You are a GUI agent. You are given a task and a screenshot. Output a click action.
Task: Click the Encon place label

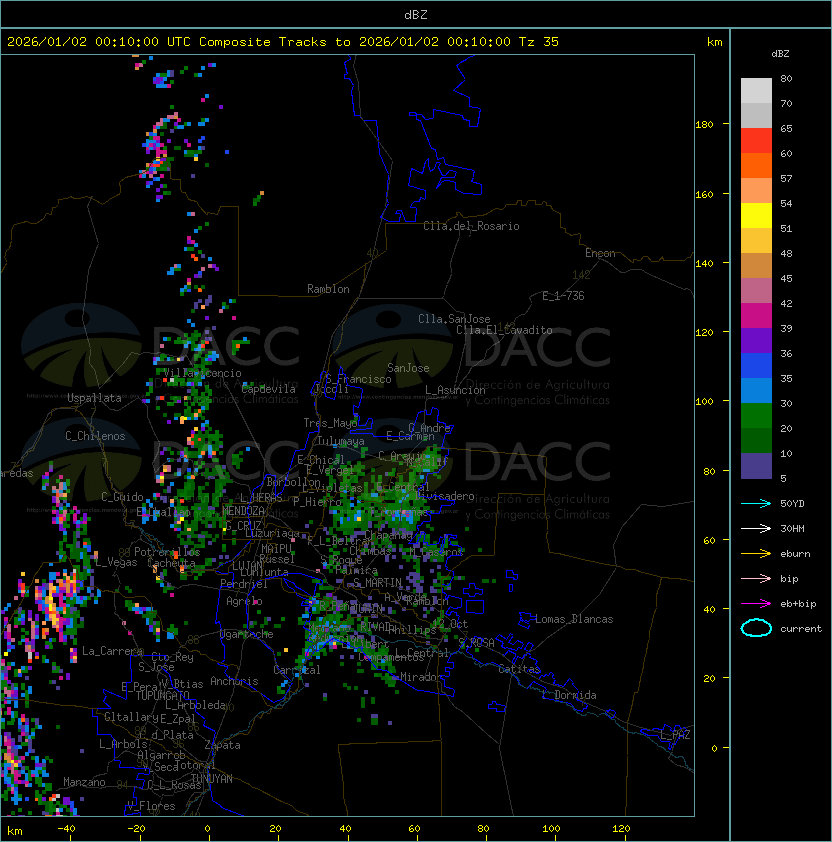[x=600, y=253]
